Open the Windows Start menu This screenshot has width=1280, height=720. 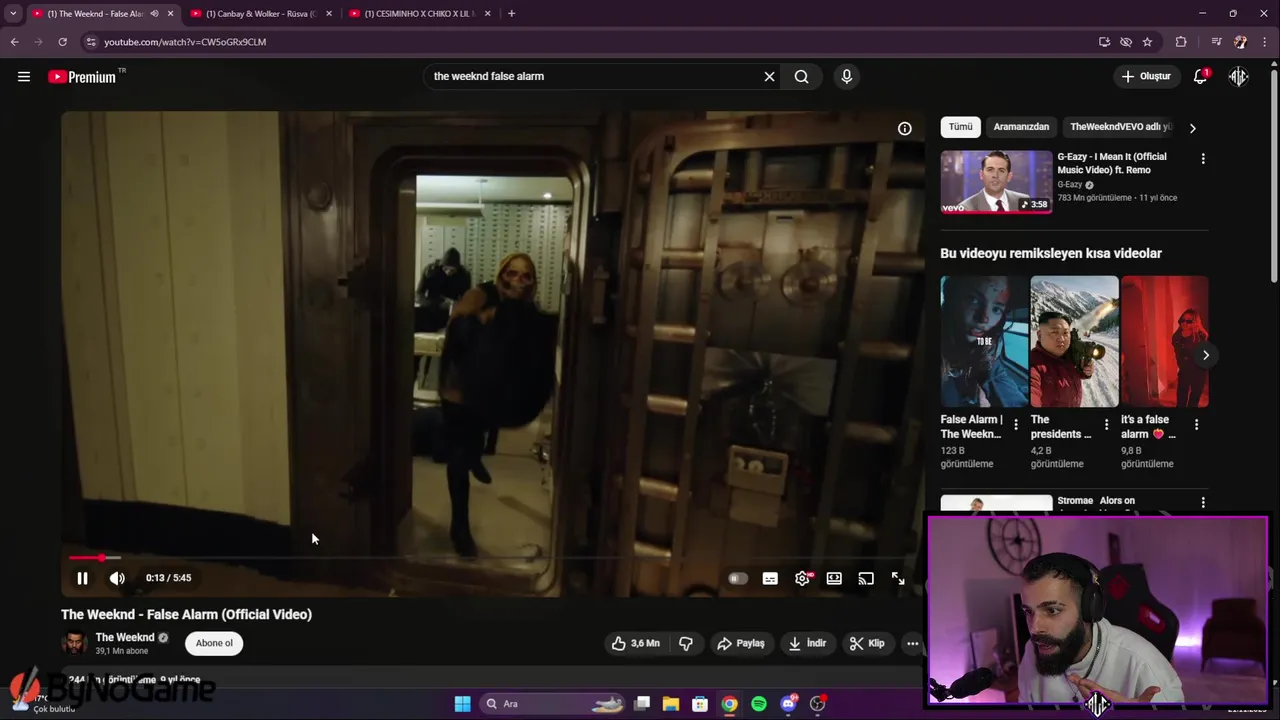(x=462, y=704)
